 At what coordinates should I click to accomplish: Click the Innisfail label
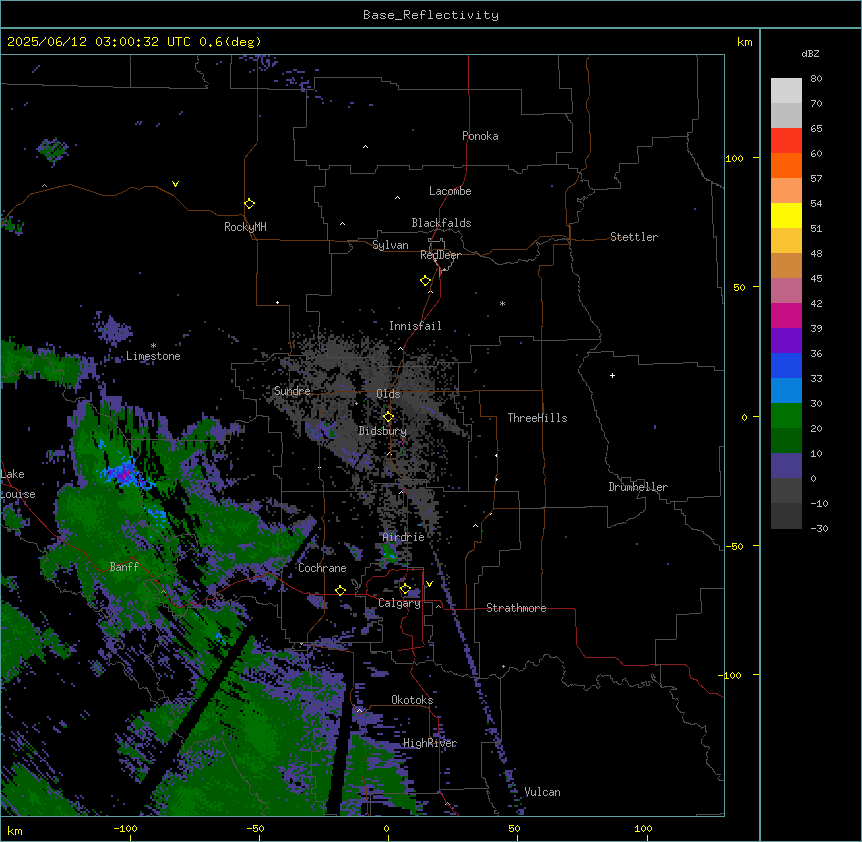coord(415,326)
